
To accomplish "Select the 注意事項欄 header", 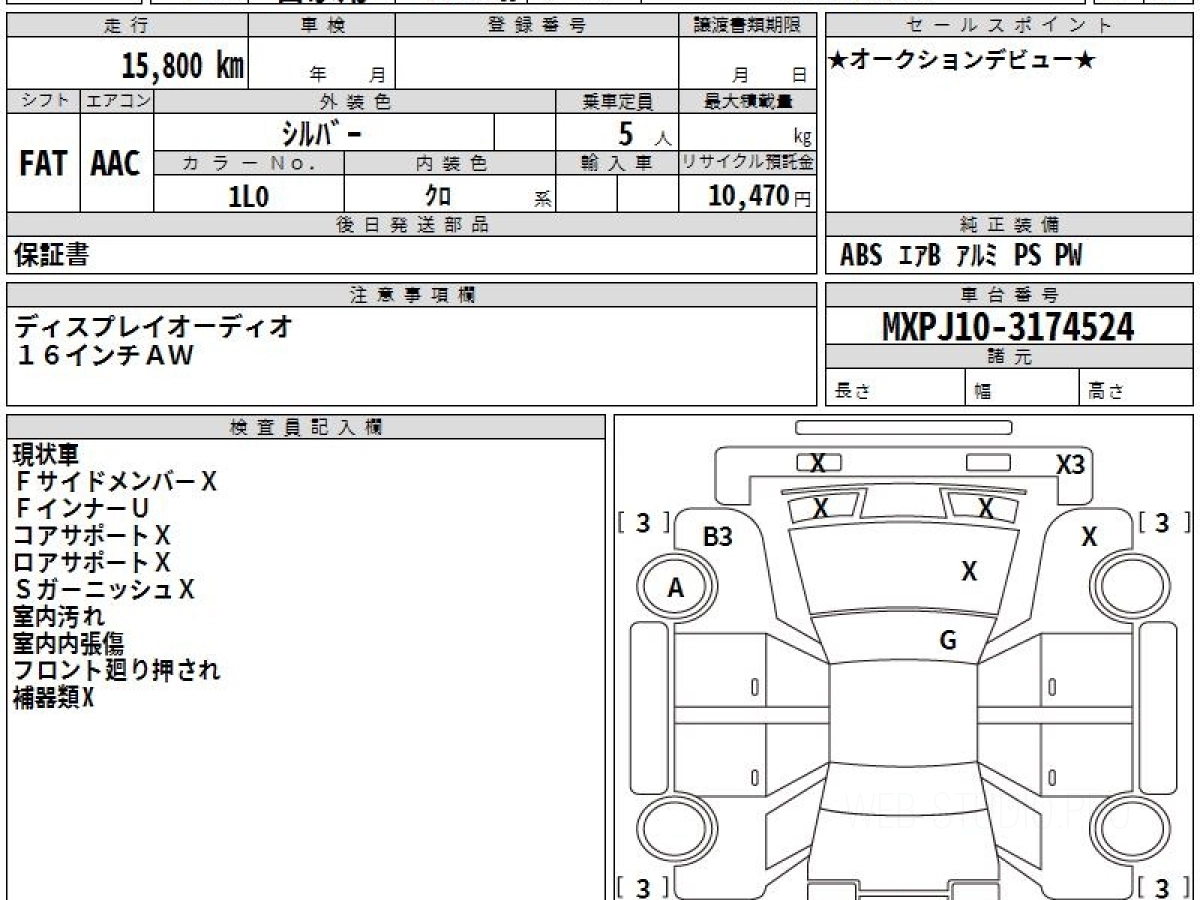I will (411, 295).
